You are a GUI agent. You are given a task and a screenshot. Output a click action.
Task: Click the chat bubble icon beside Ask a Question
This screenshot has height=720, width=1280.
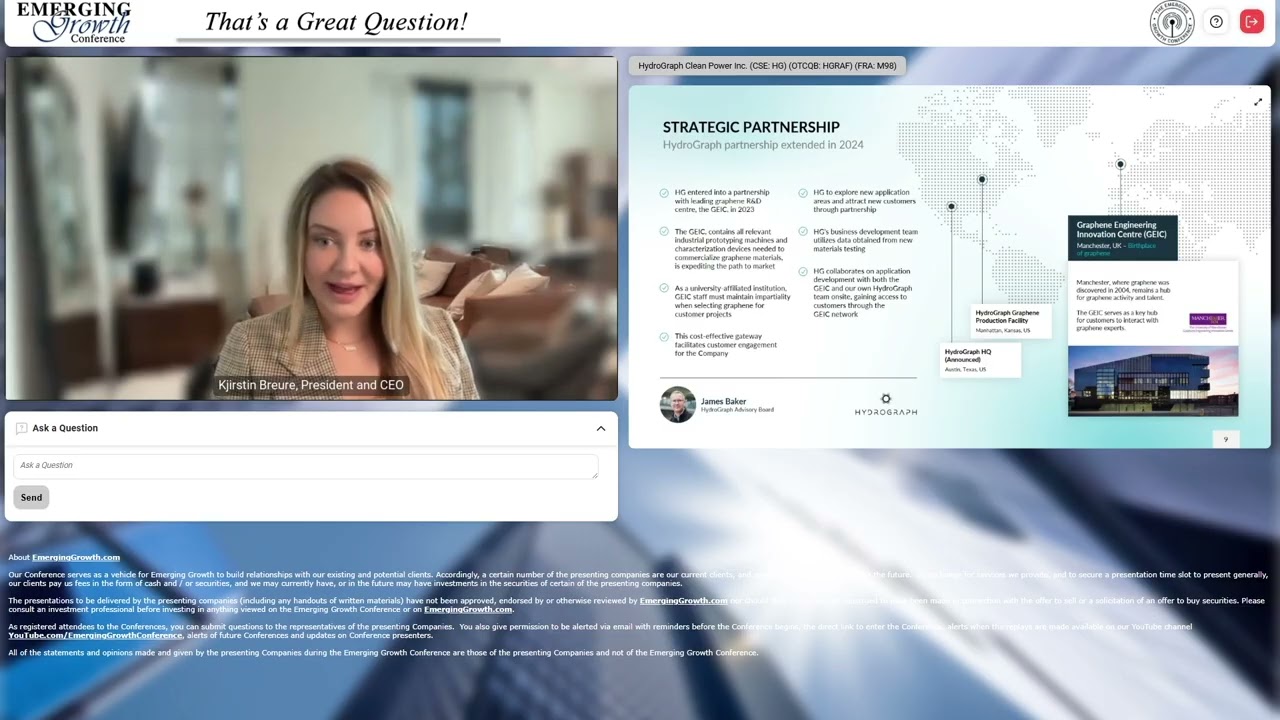[21, 428]
